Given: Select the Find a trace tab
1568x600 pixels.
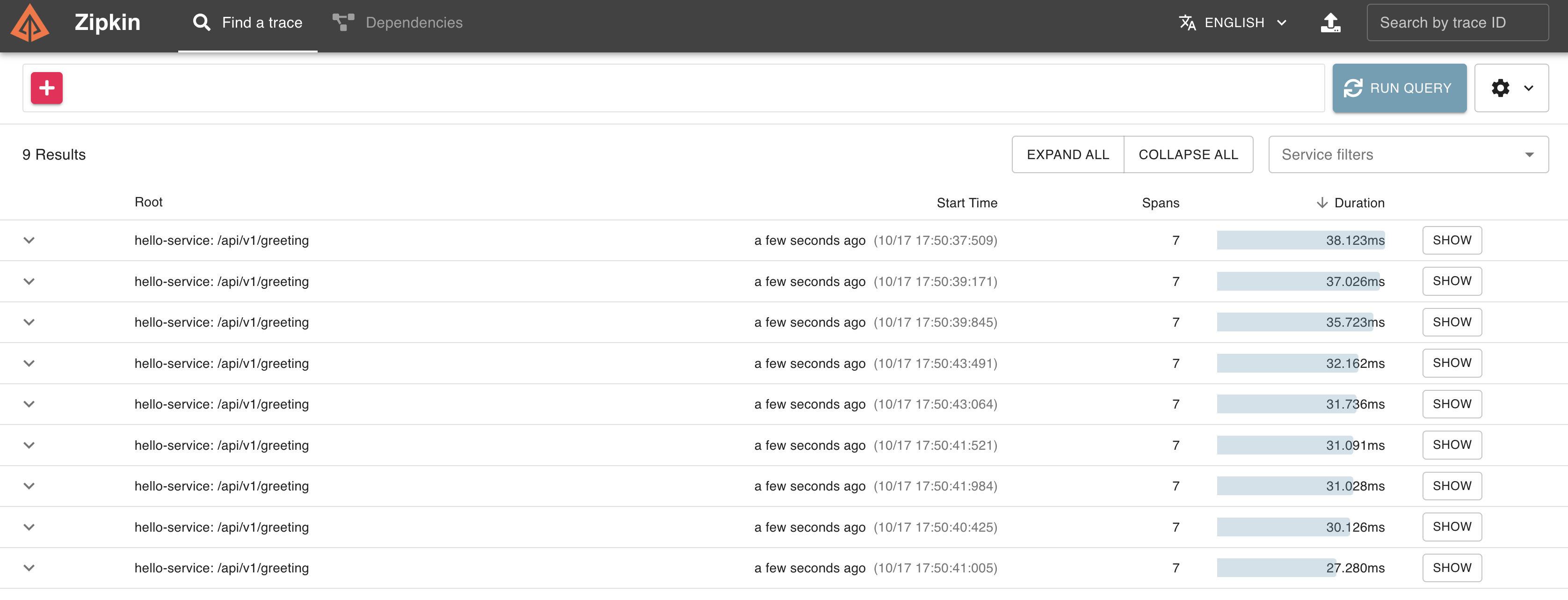Looking at the screenshot, I should tap(261, 22).
